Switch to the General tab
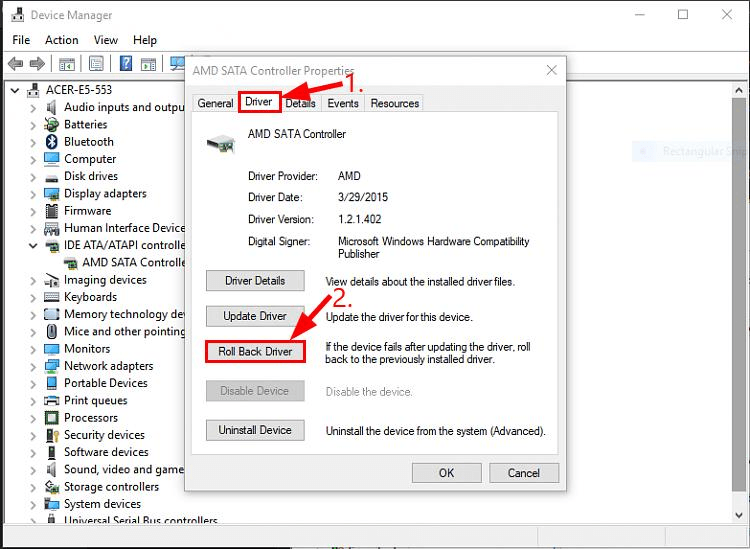The height and width of the screenshot is (549, 750). pos(215,103)
